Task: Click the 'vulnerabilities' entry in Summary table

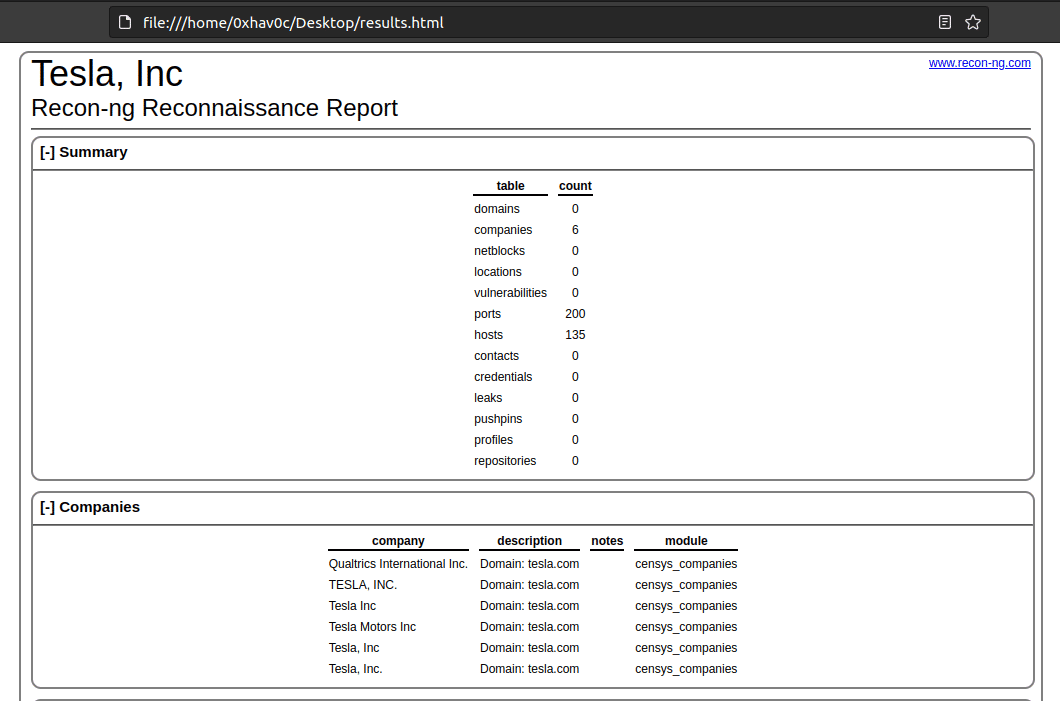Action: pos(510,293)
